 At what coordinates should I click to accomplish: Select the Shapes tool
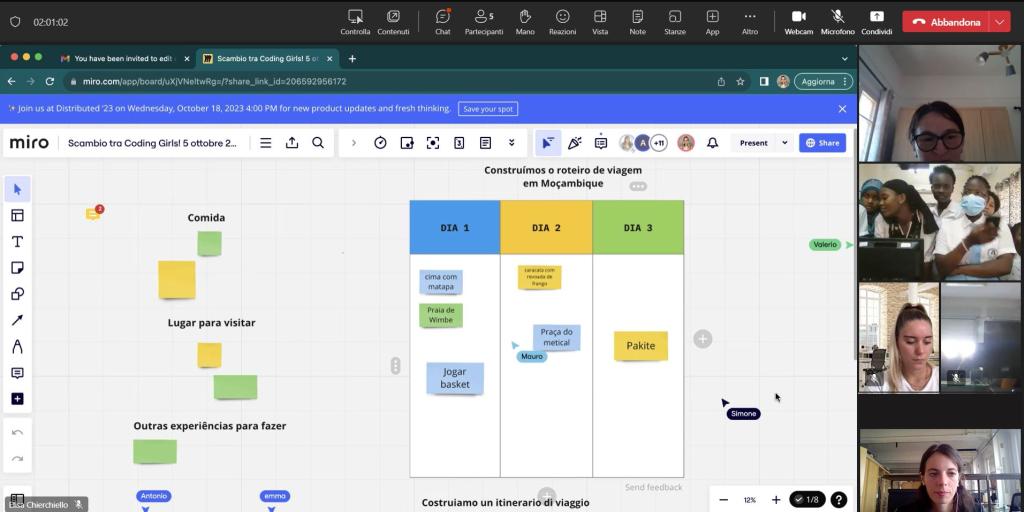[x=18, y=294]
